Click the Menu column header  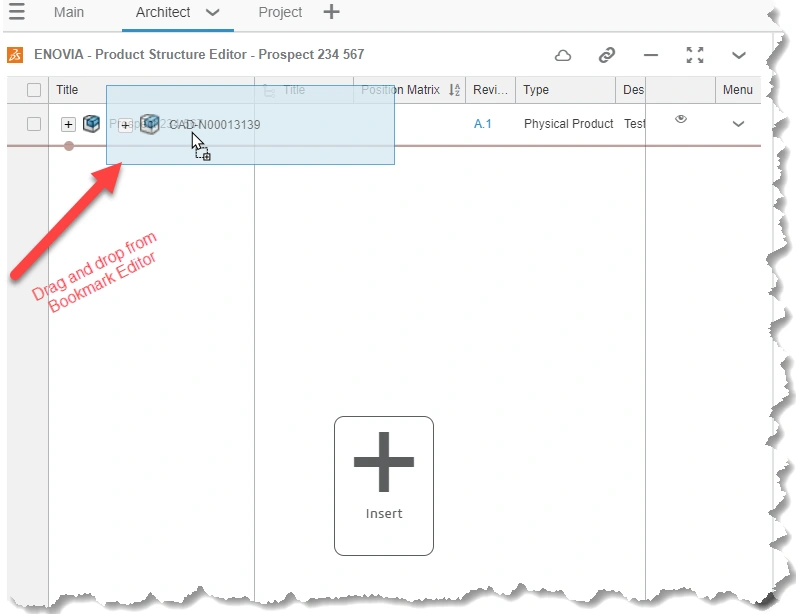point(738,90)
